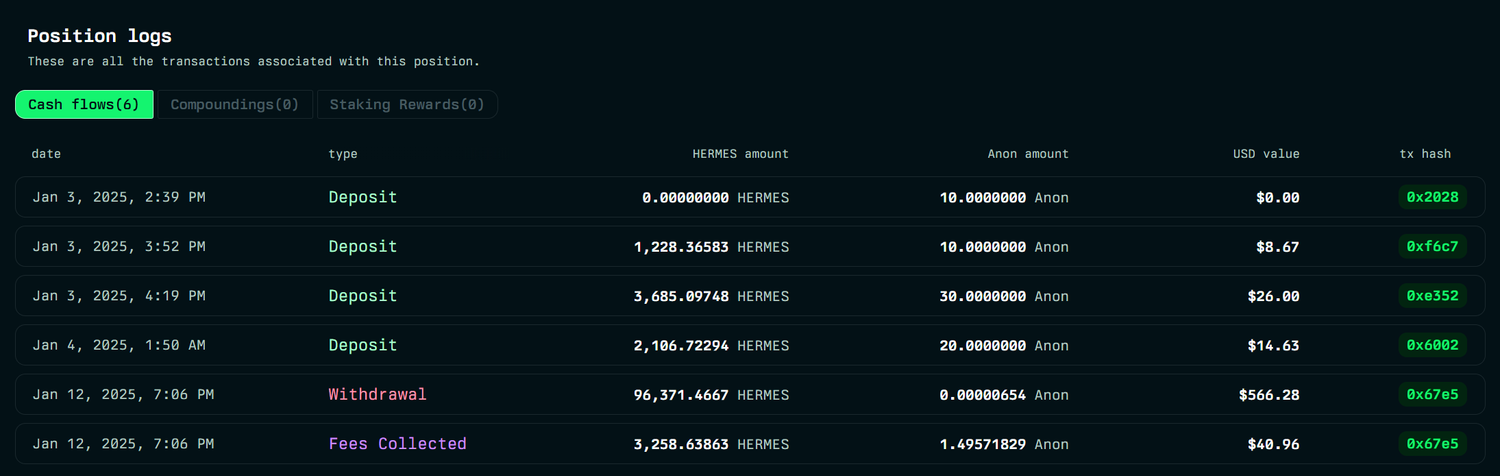Switch to the Cash flows(6) tab
1500x476 pixels.
[x=84, y=105]
